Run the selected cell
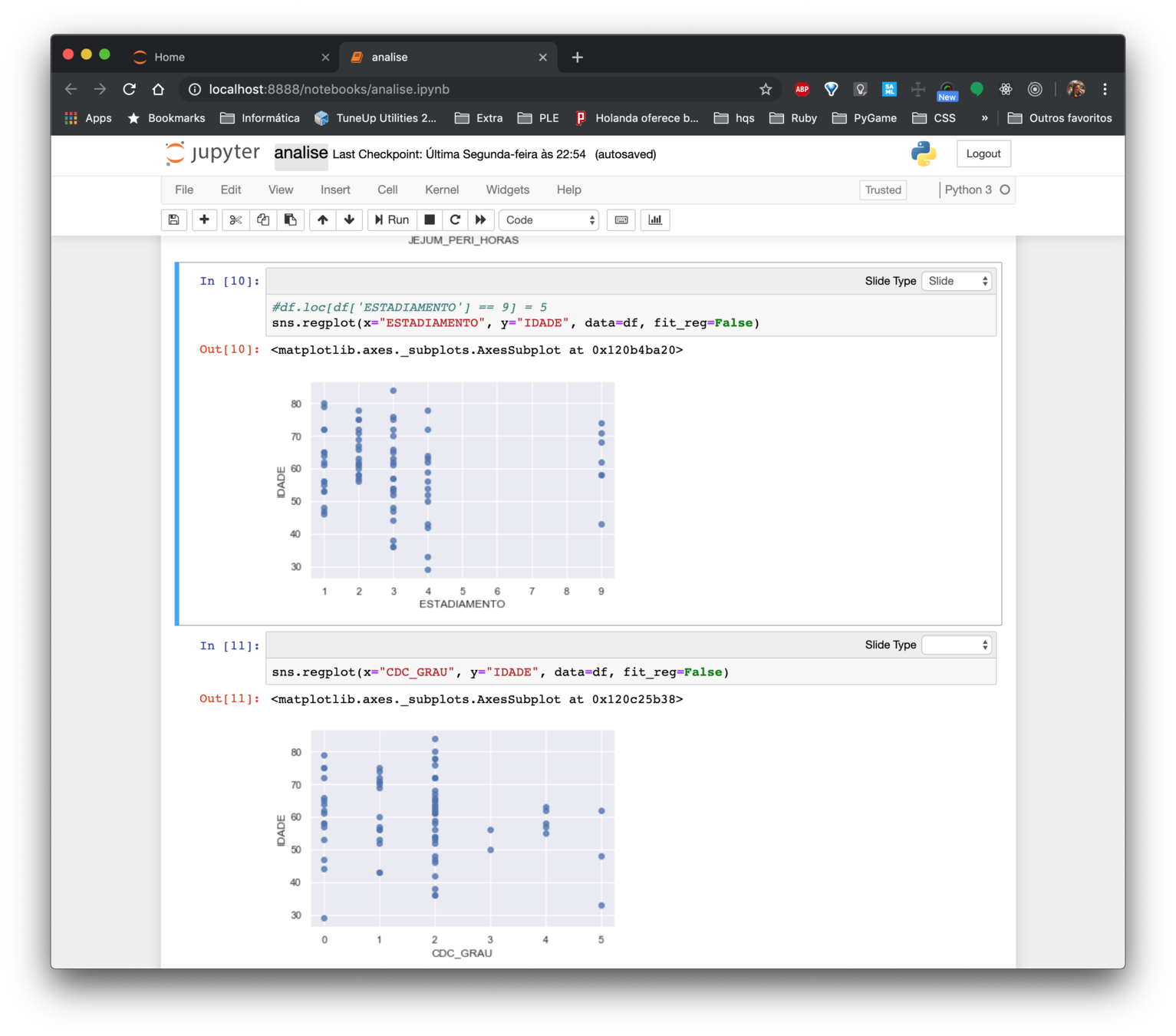Image resolution: width=1176 pixels, height=1036 pixels. coord(392,220)
